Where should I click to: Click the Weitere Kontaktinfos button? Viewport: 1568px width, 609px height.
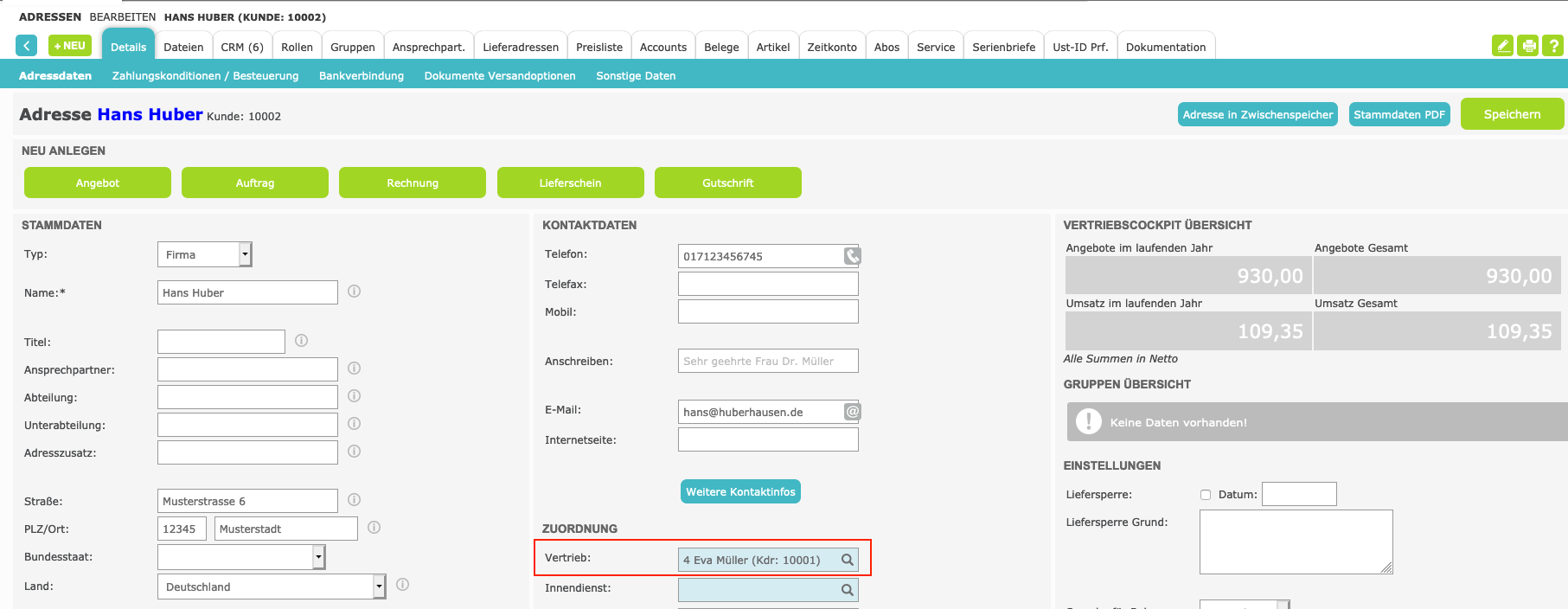(x=740, y=491)
